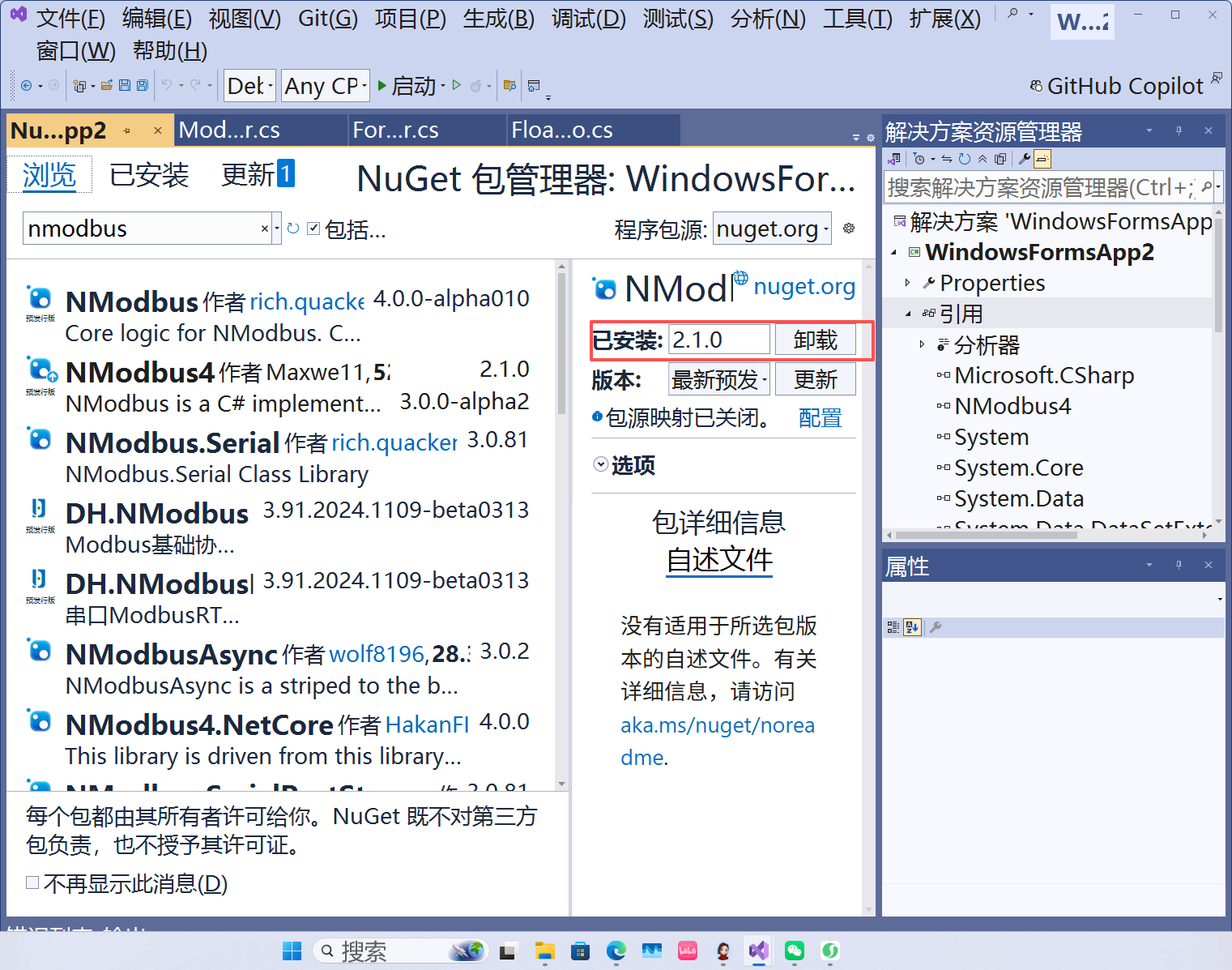Click the GitHub Copilot button

tap(1117, 86)
